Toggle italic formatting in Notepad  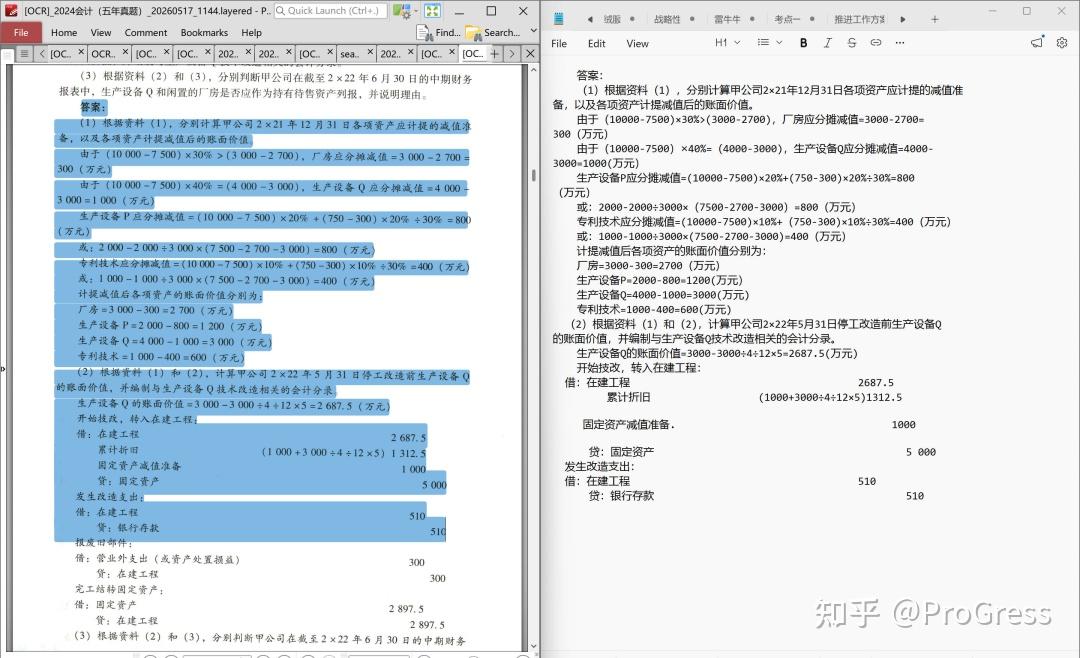click(827, 43)
